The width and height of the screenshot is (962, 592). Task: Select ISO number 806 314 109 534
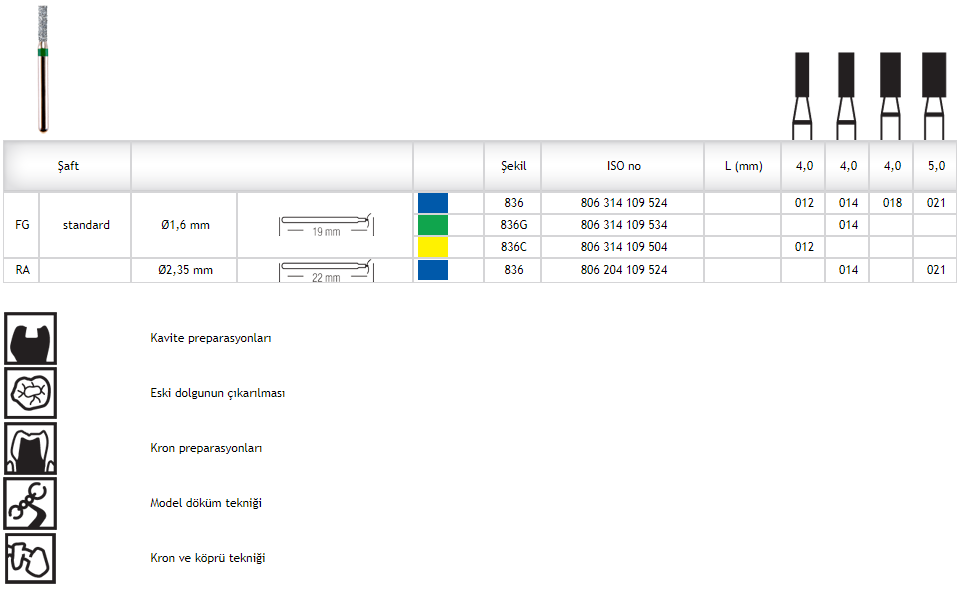pyautogui.click(x=624, y=225)
